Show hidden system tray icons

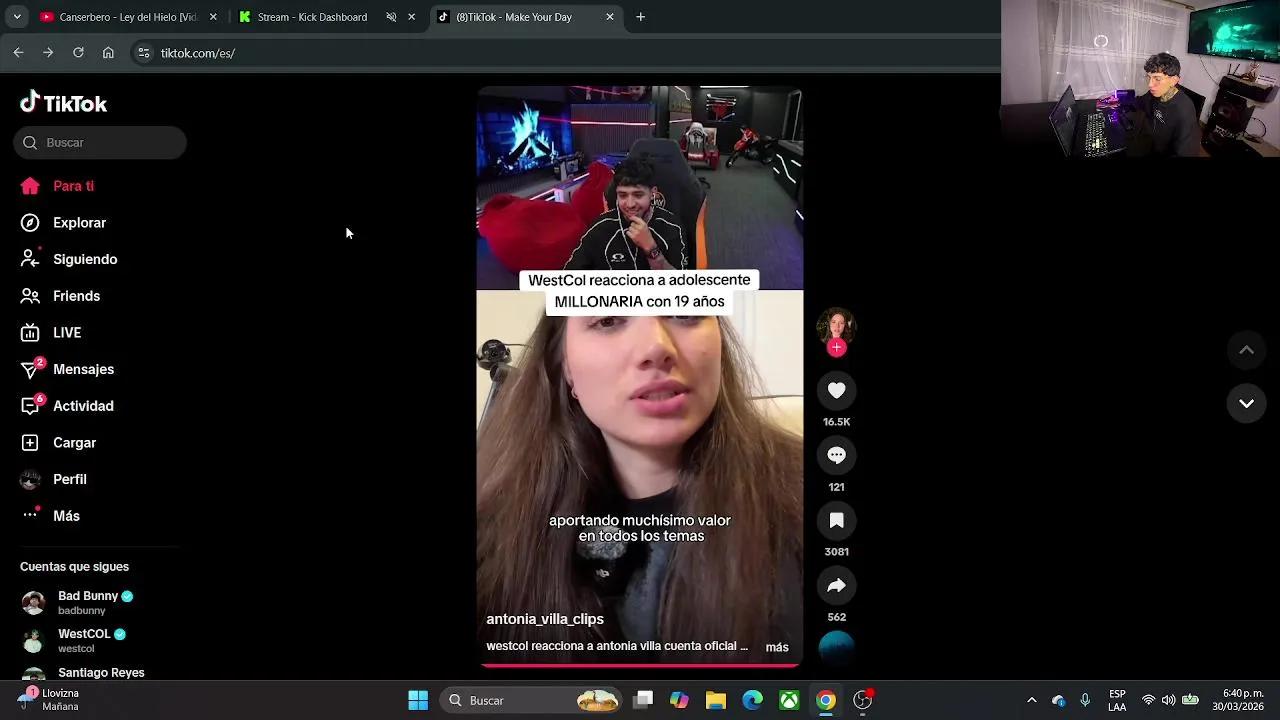1032,700
